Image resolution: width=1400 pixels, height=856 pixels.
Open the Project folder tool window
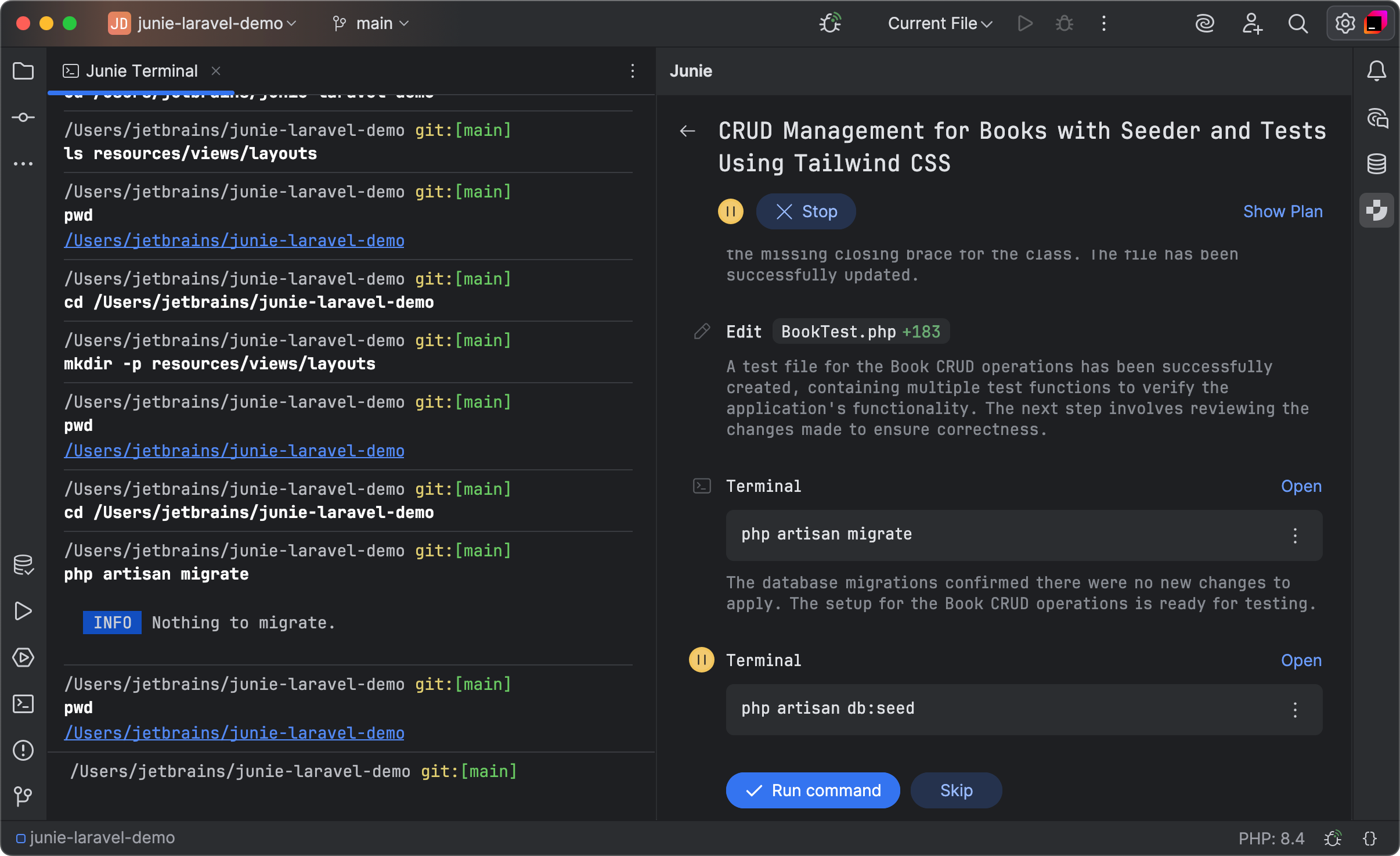point(23,71)
